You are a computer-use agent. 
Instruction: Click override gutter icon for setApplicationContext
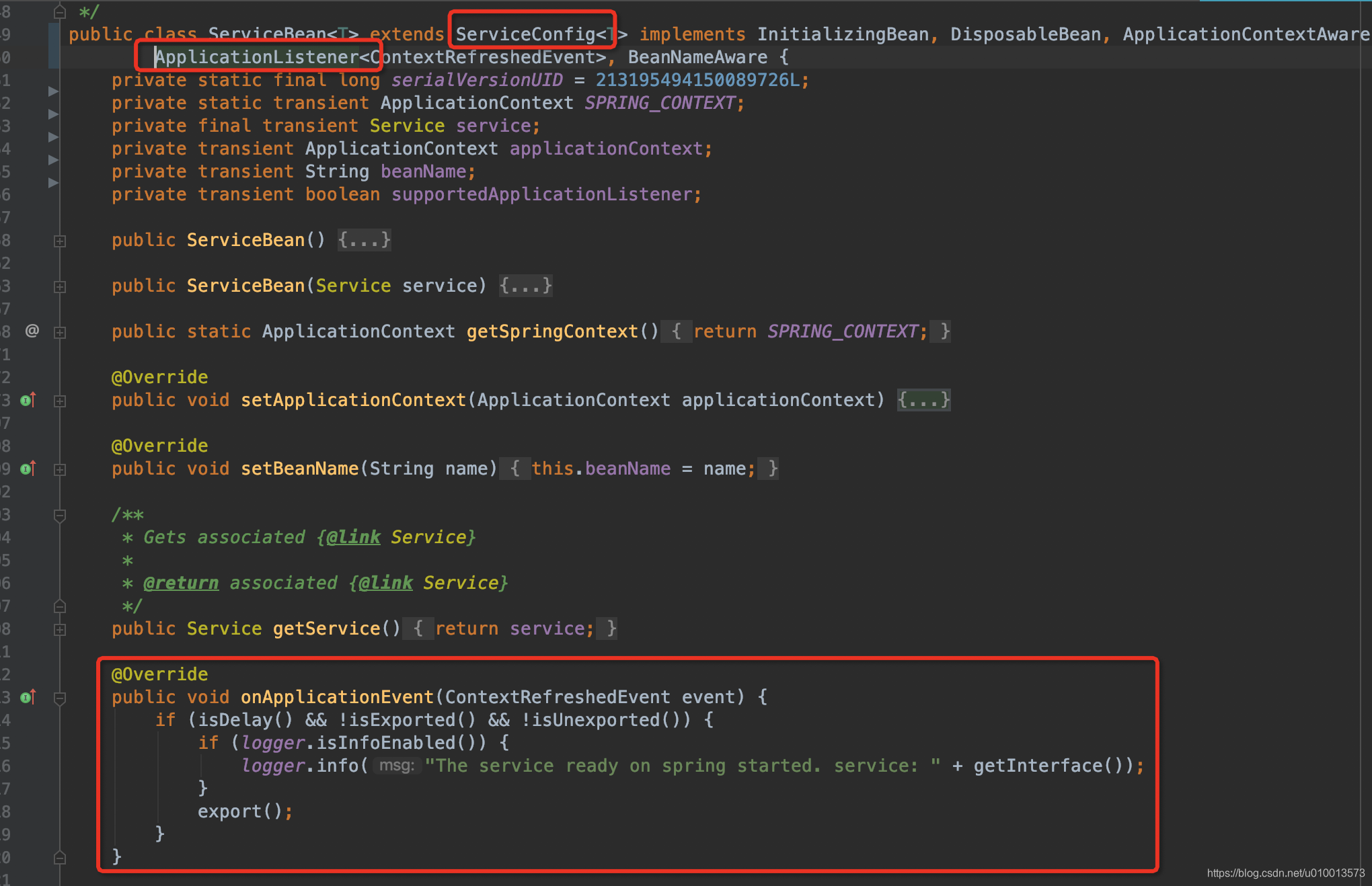28,400
